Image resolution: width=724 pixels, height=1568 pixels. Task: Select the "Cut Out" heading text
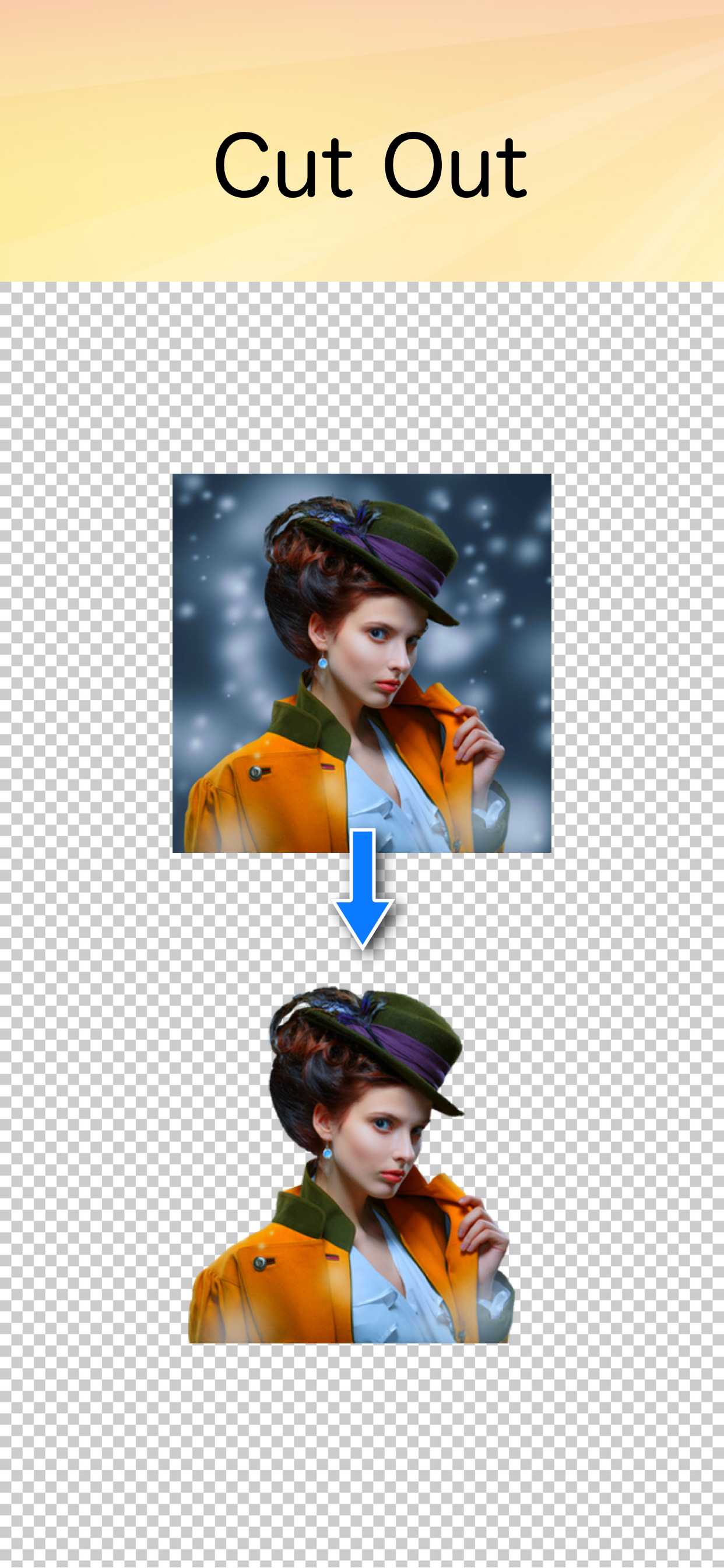click(x=371, y=165)
